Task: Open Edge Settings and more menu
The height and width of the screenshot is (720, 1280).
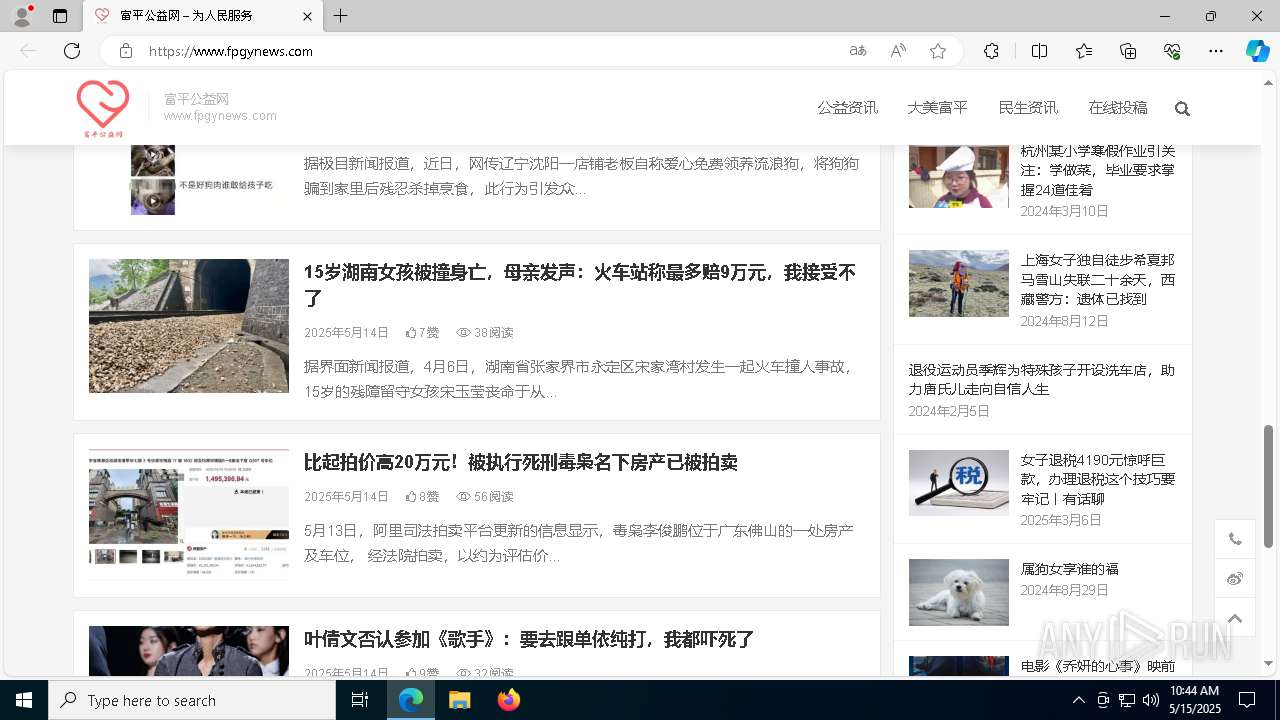Action: pos(1216,51)
